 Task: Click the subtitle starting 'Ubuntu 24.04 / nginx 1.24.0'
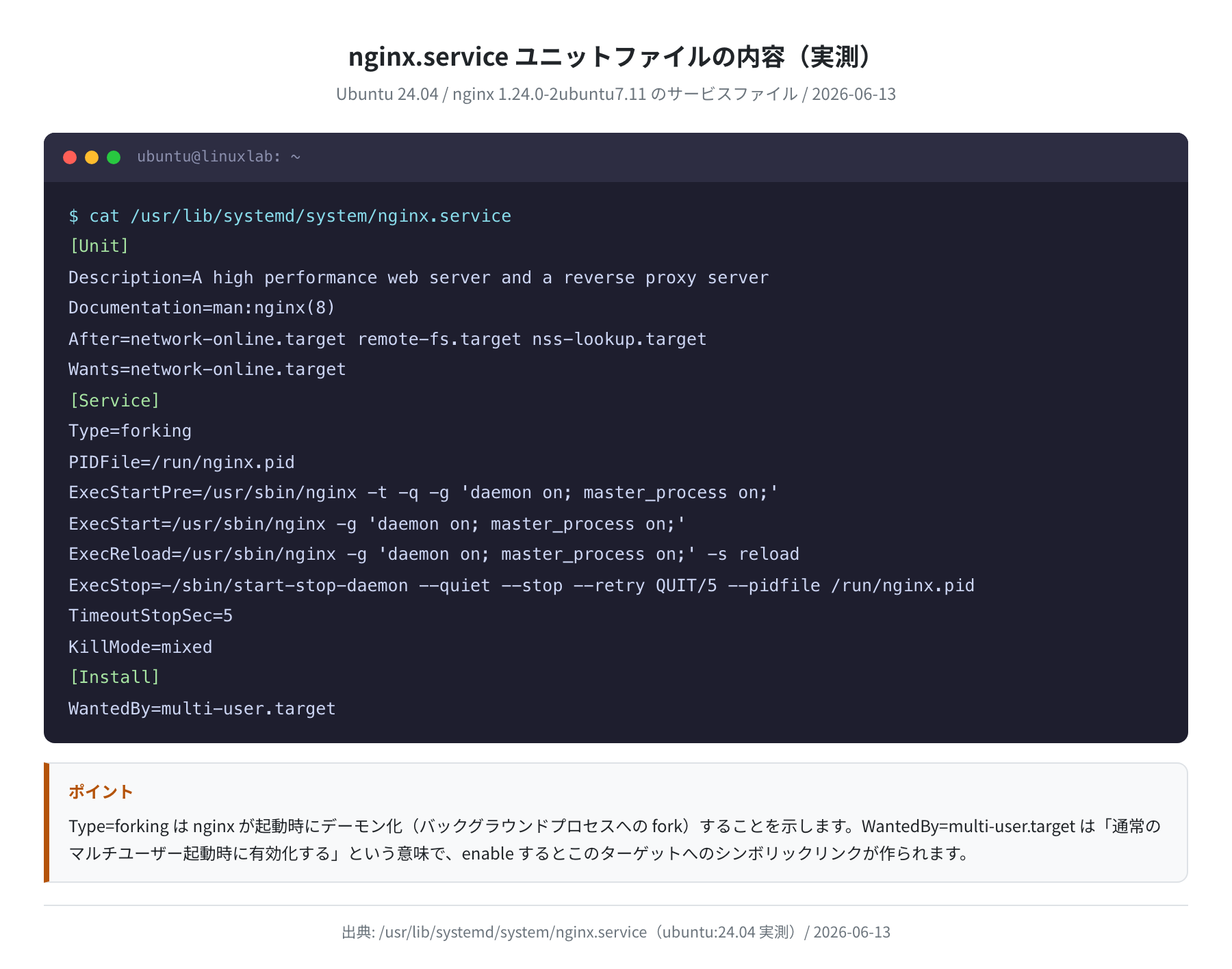(x=616, y=94)
